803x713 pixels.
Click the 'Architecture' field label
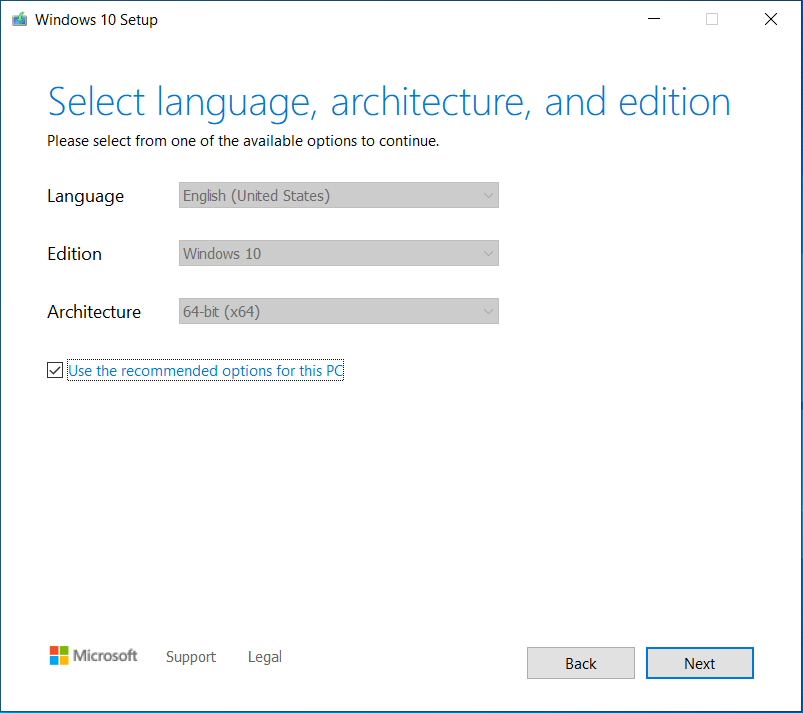pos(94,311)
